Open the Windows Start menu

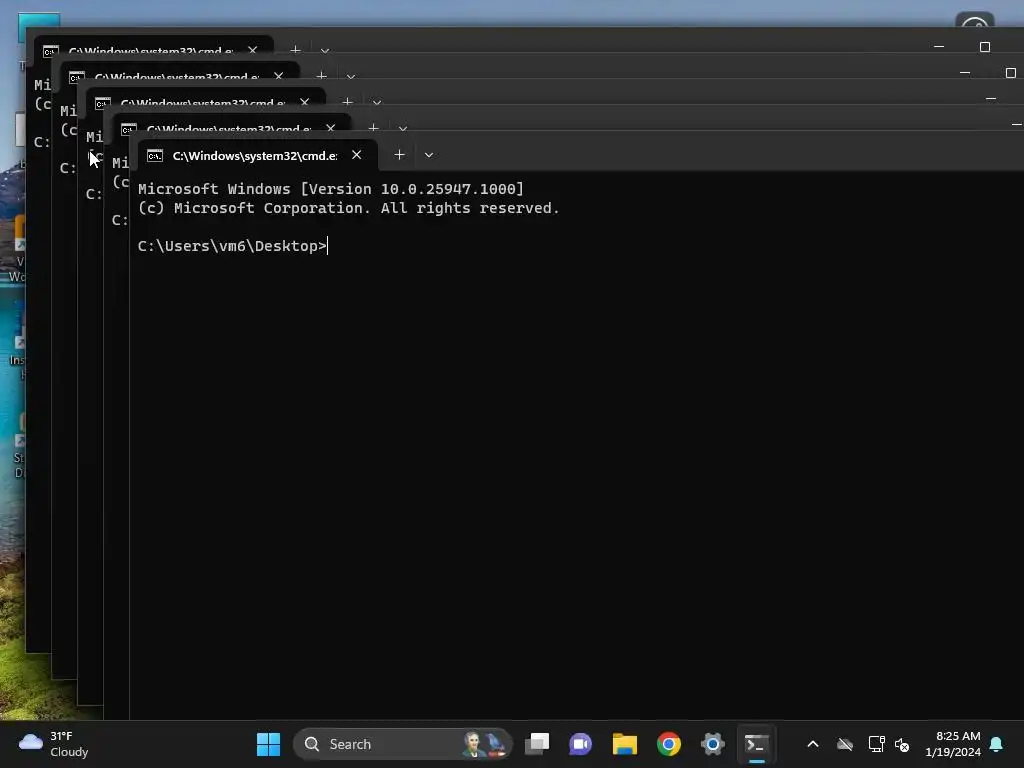[x=268, y=744]
